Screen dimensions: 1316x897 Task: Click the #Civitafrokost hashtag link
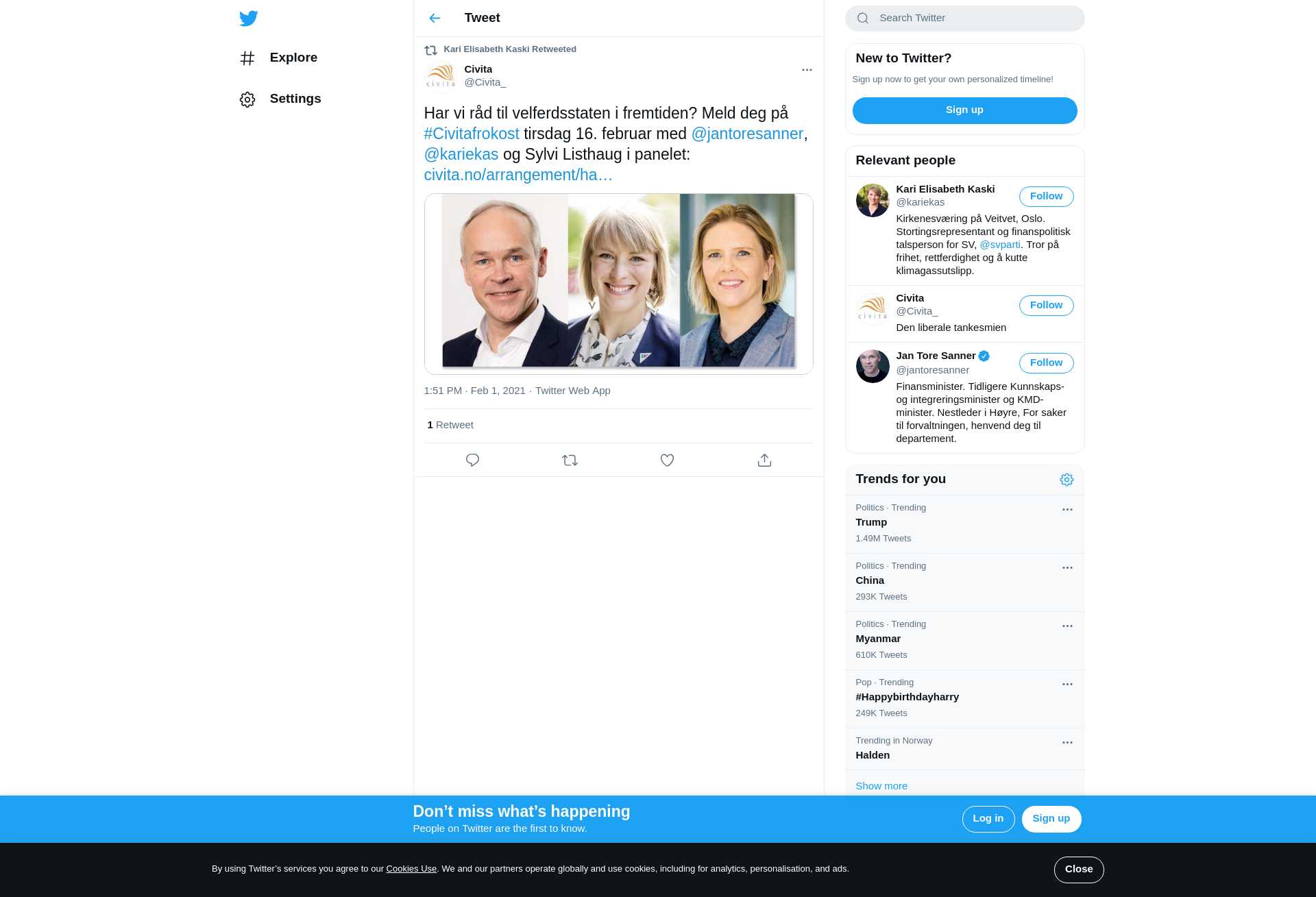point(472,134)
